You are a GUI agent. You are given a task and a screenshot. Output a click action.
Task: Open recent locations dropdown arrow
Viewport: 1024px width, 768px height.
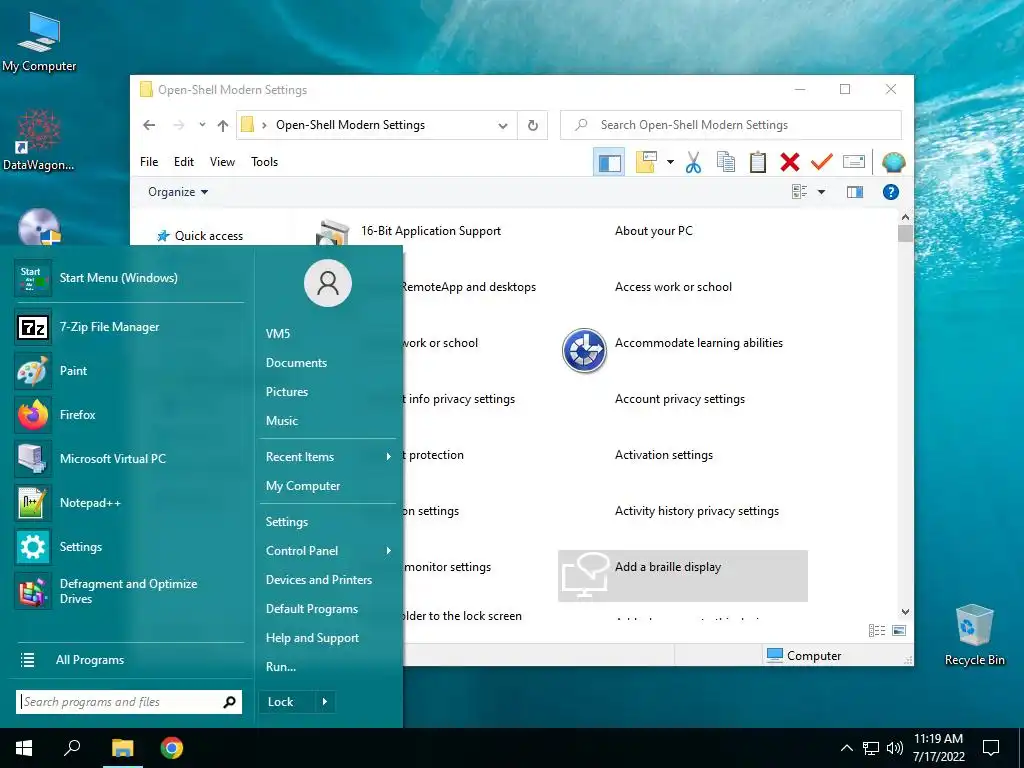tap(202, 125)
